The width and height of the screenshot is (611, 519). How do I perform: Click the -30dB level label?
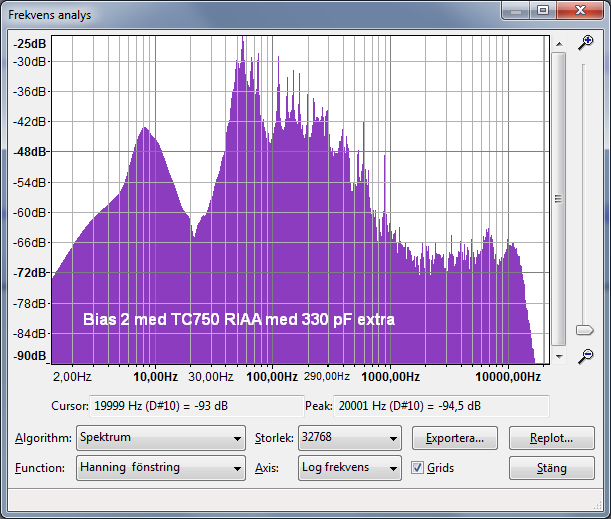tap(30, 62)
